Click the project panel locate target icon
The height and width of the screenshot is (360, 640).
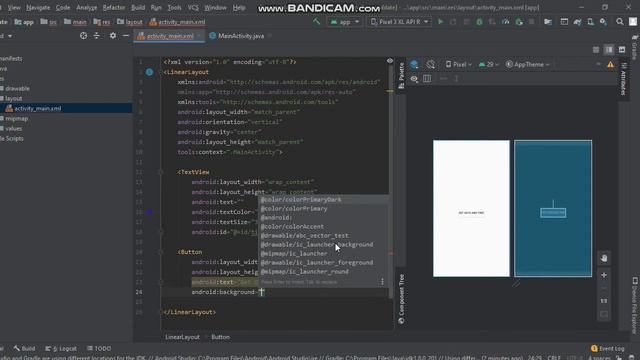tap(83, 36)
